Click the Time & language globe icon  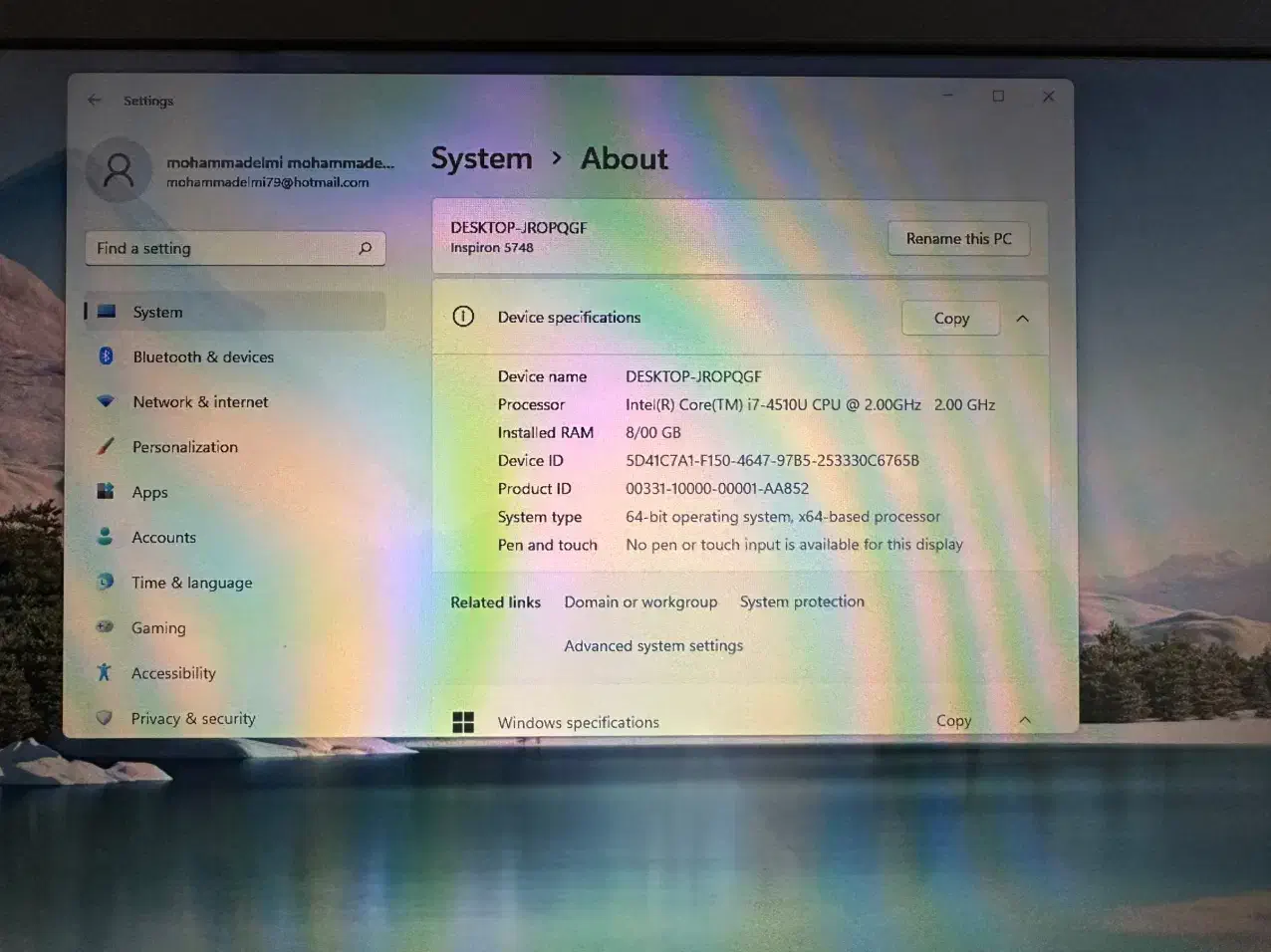pos(105,582)
